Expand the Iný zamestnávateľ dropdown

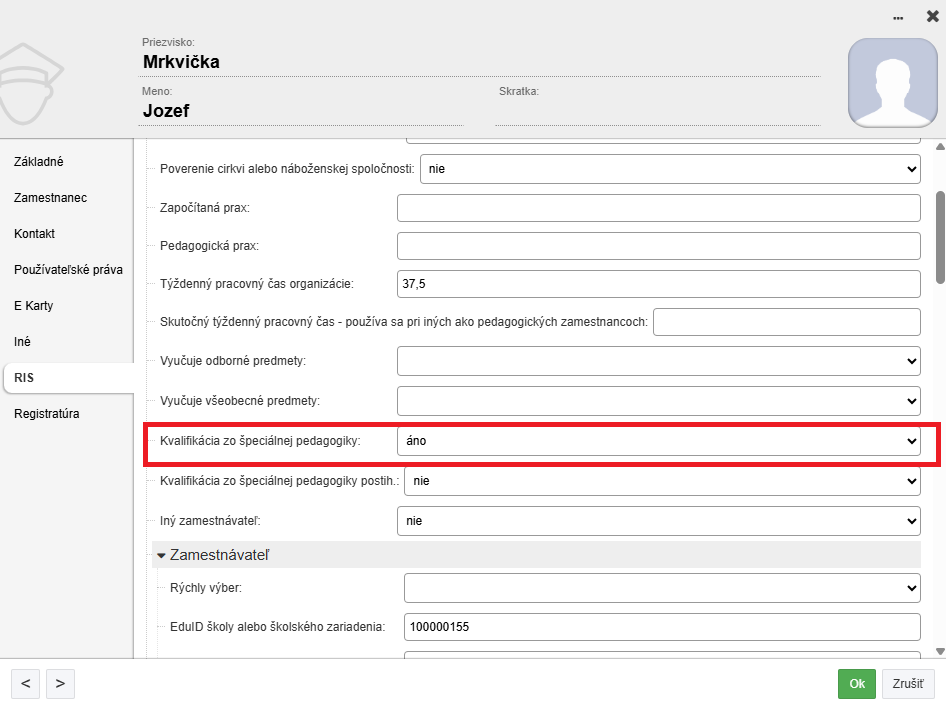[x=658, y=521]
